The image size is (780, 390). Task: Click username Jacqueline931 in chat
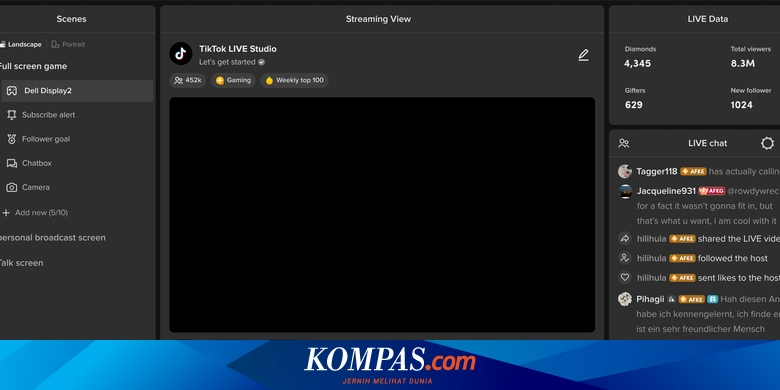pyautogui.click(x=666, y=191)
